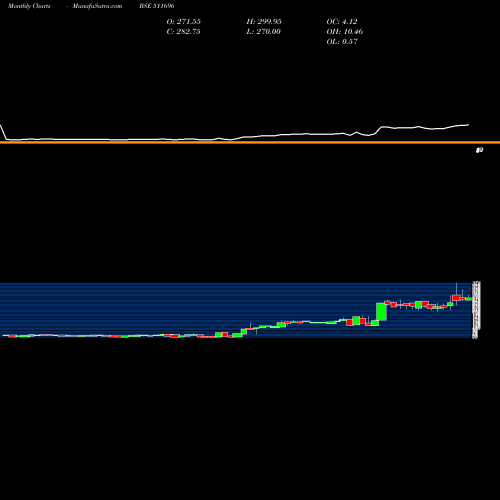This screenshot has height=500, width=500.
Task: Click the latest candlestick at the chart's right end
Action: pyautogui.click(x=469, y=299)
